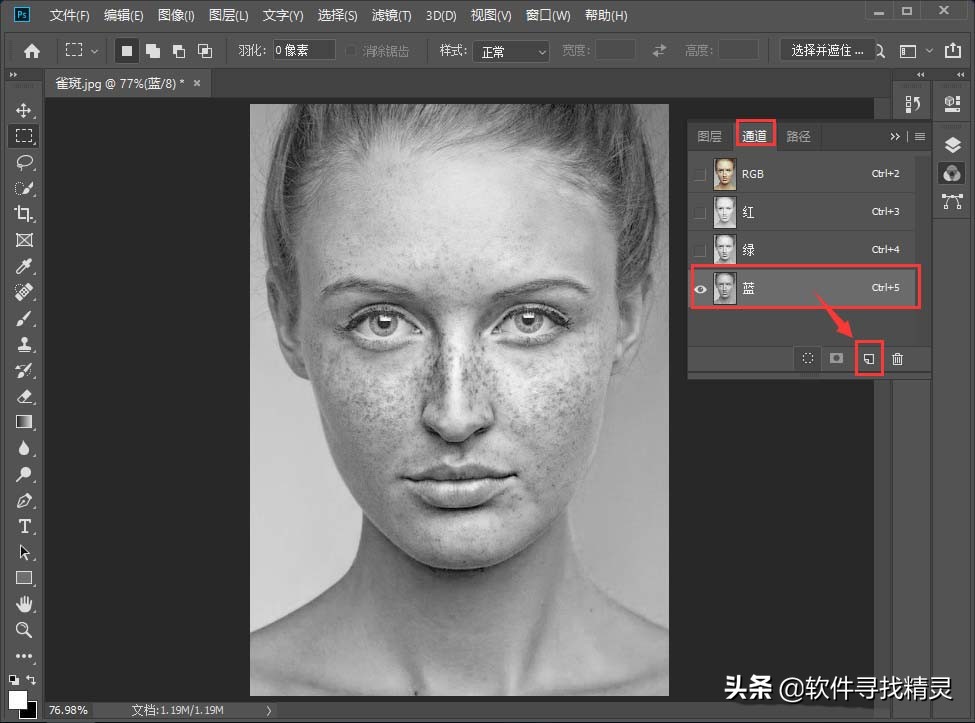Click the delete channel trash icon

coord(898,358)
